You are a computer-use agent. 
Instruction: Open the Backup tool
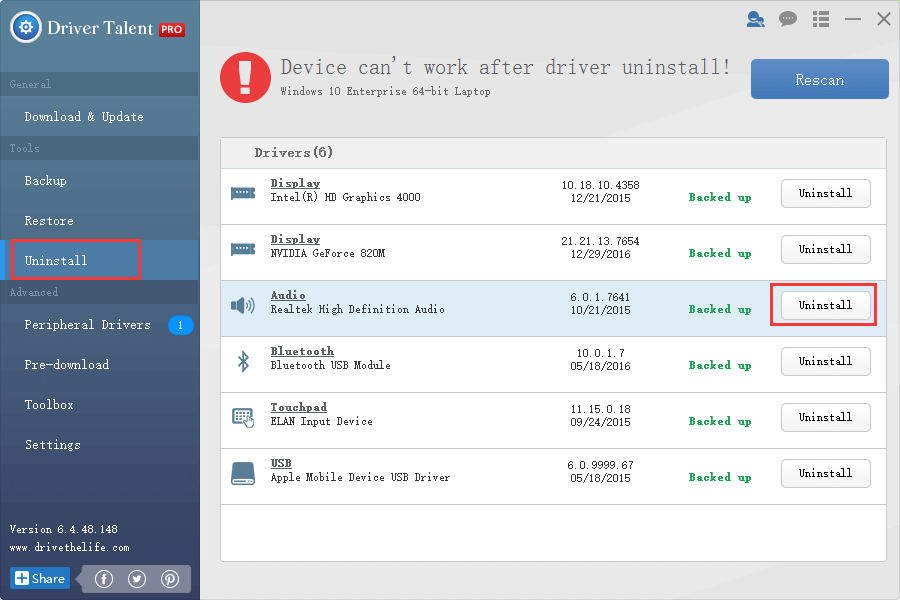(x=100, y=181)
